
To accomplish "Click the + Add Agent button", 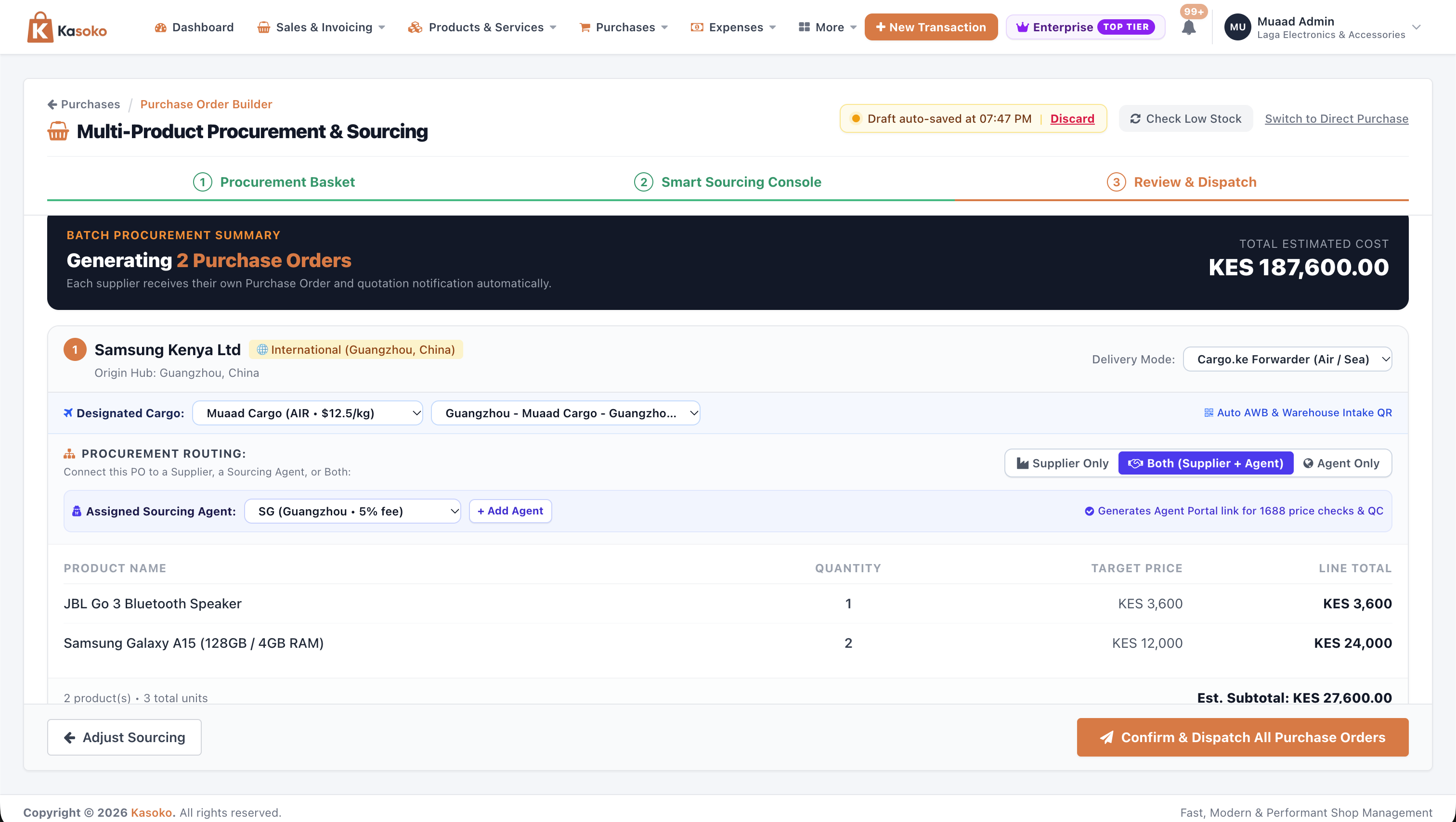I will click(510, 511).
